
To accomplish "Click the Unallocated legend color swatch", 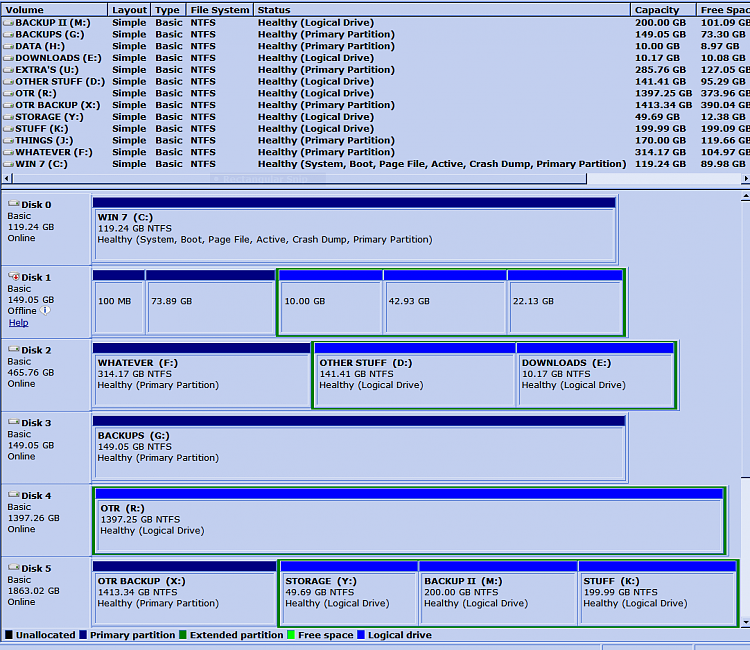I will pyautogui.click(x=9, y=635).
